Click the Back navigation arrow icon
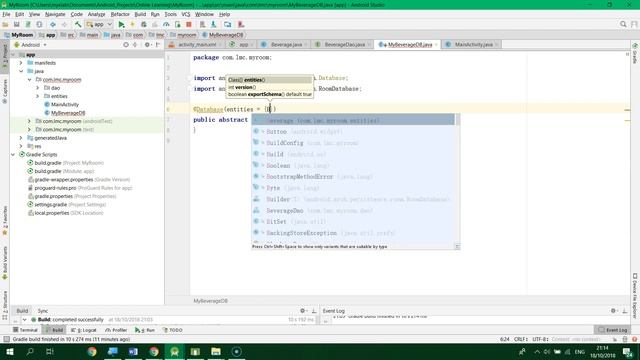This screenshot has width=640, height=360. tap(53, 24)
